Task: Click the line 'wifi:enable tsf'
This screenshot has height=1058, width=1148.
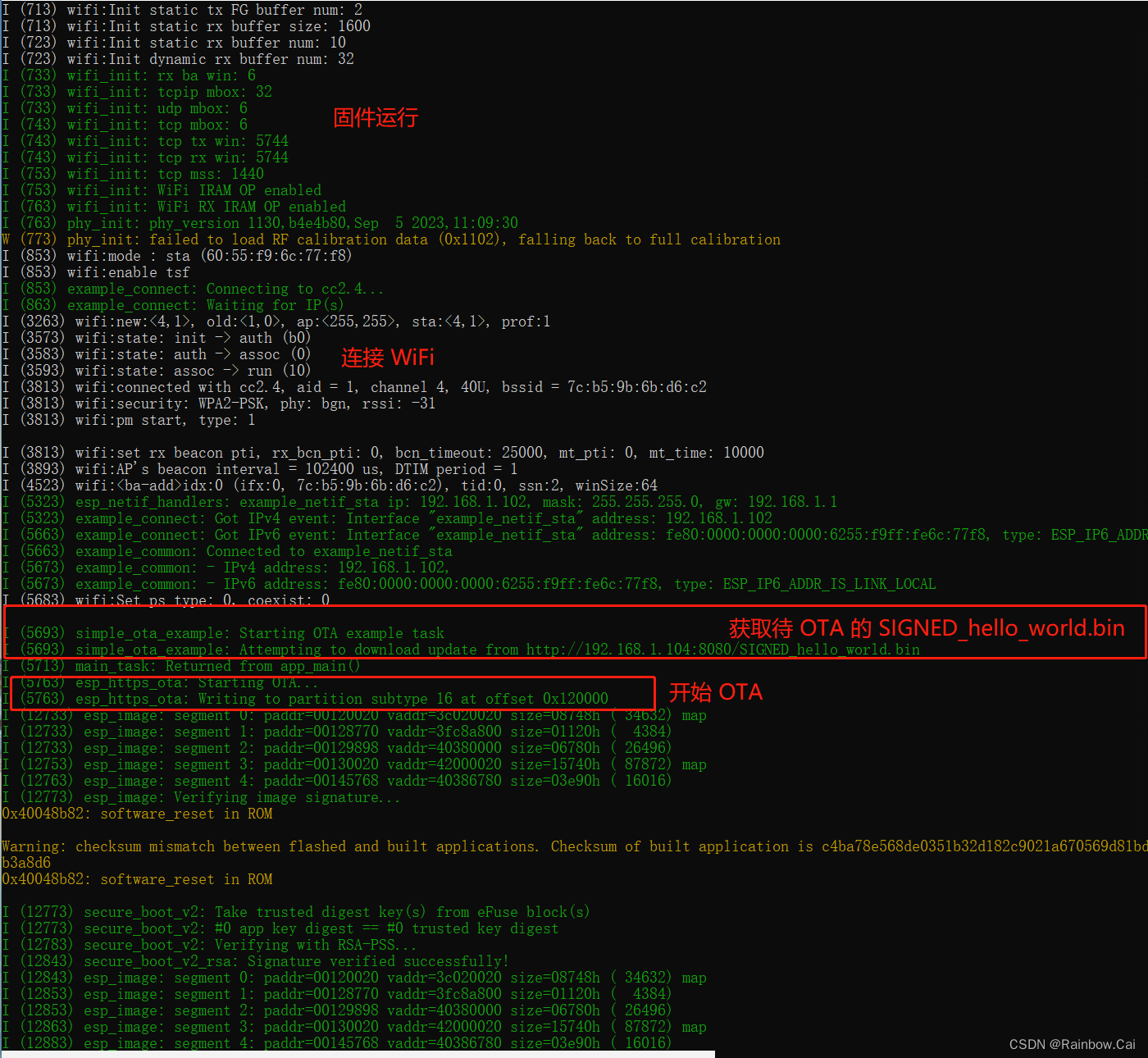Action: pos(96,272)
